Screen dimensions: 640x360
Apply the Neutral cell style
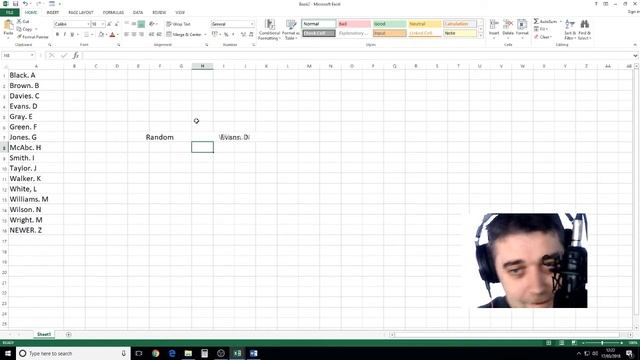click(x=424, y=24)
